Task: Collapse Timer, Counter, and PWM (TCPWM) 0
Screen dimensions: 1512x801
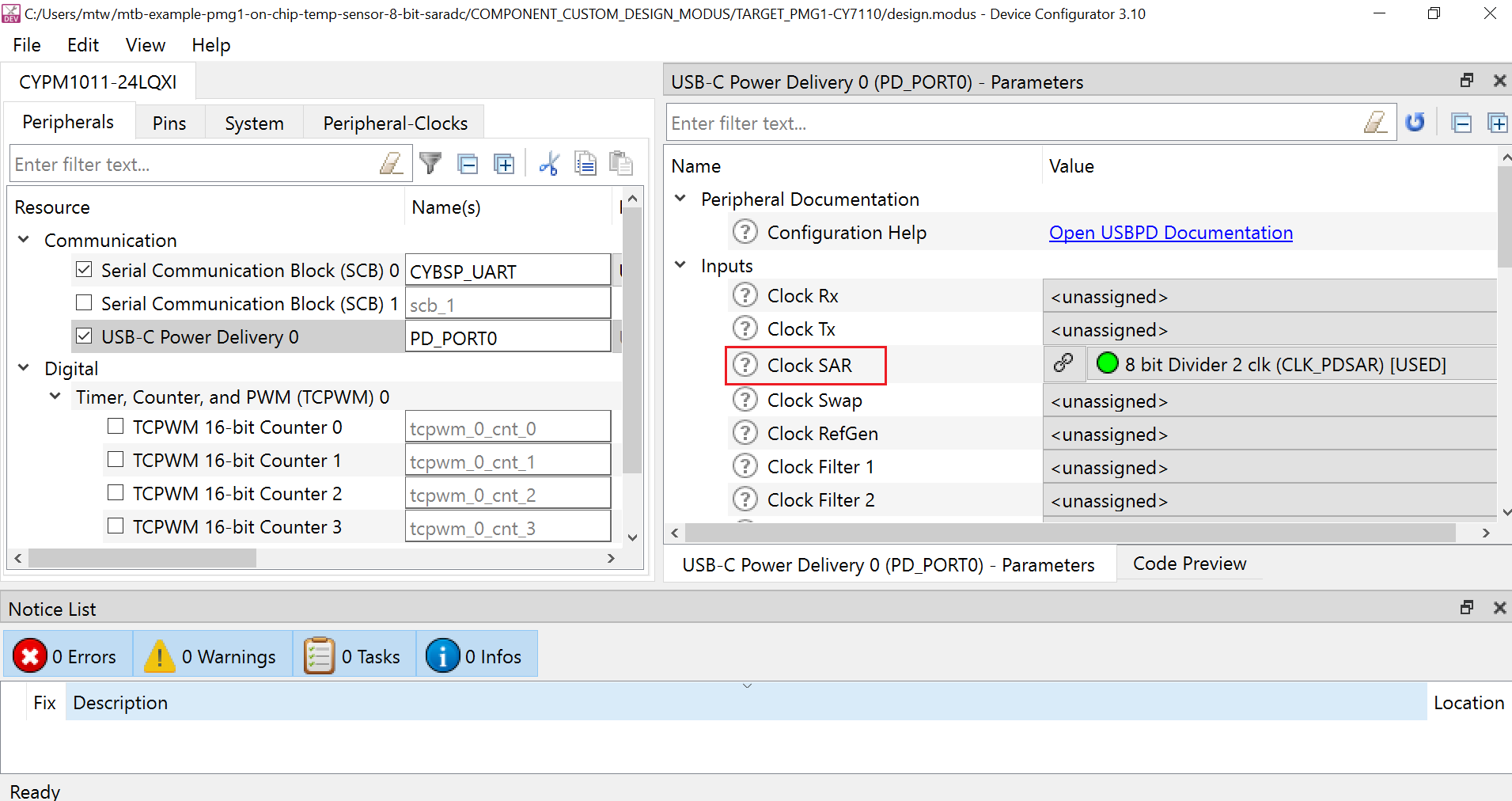Action: pyautogui.click(x=55, y=396)
